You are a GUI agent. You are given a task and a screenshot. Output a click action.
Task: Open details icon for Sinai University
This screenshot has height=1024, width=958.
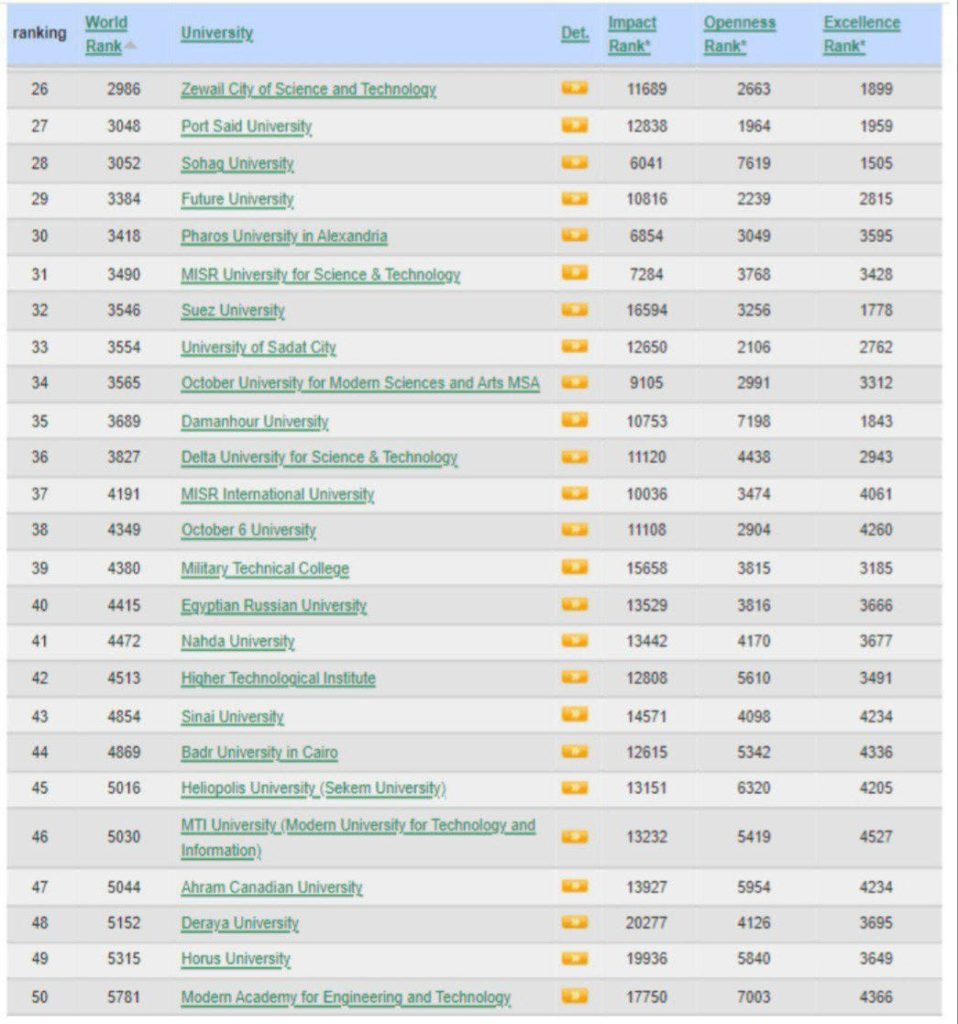(575, 715)
